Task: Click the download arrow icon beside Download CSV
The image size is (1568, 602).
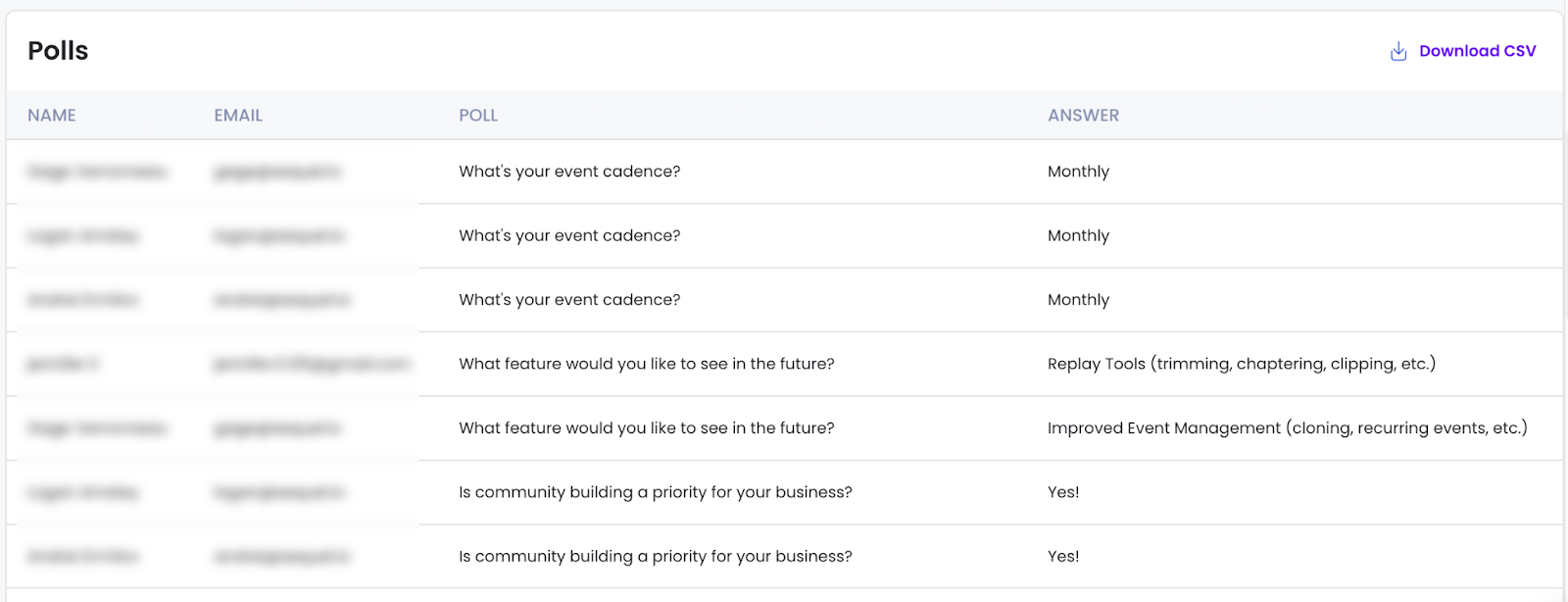Action: [1398, 51]
